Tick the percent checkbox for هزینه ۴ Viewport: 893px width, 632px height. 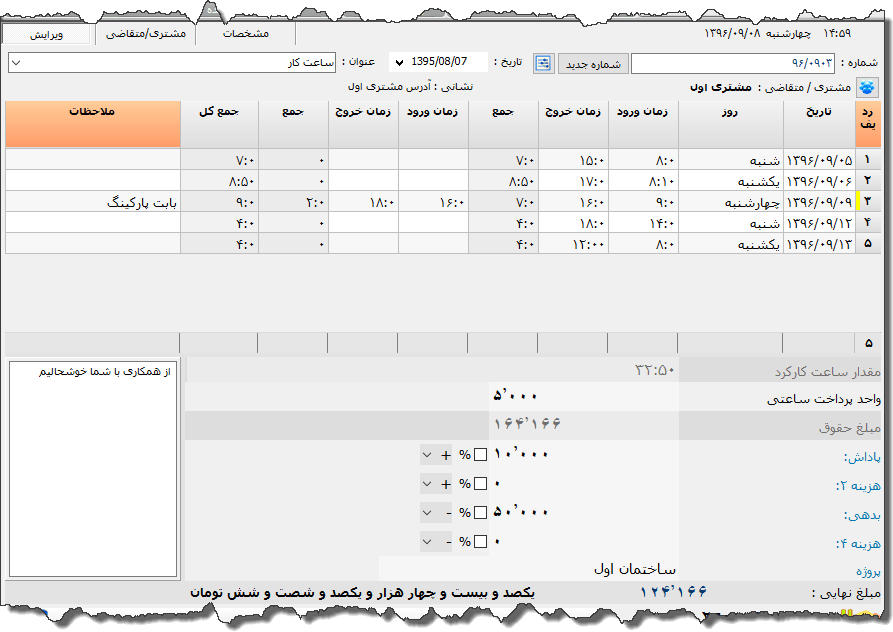click(481, 542)
